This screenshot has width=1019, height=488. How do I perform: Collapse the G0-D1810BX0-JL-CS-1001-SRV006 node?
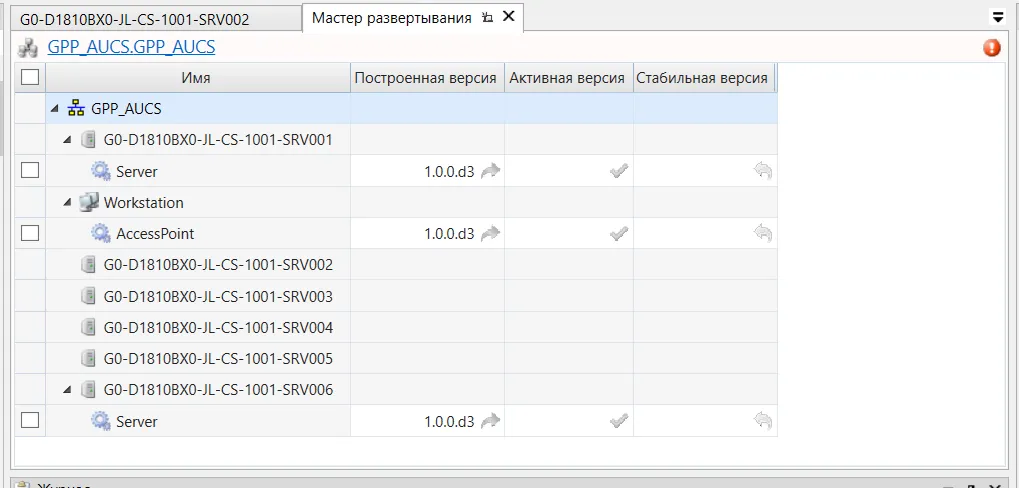68,390
